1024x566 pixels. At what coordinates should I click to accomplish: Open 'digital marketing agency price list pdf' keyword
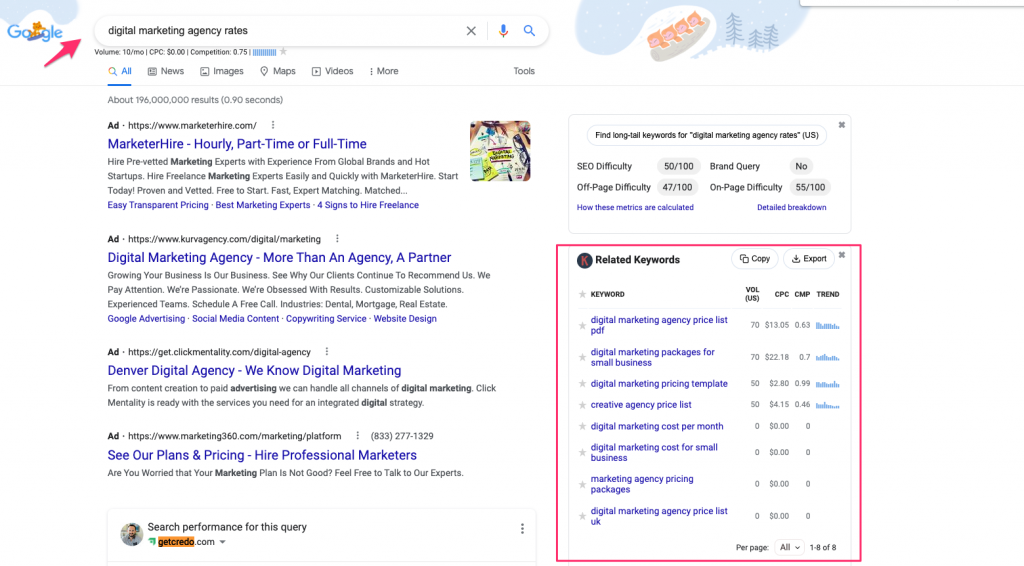[x=659, y=325]
